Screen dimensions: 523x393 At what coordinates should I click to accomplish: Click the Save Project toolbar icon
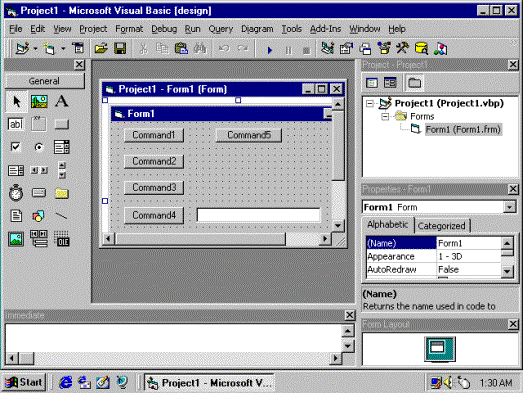click(120, 48)
